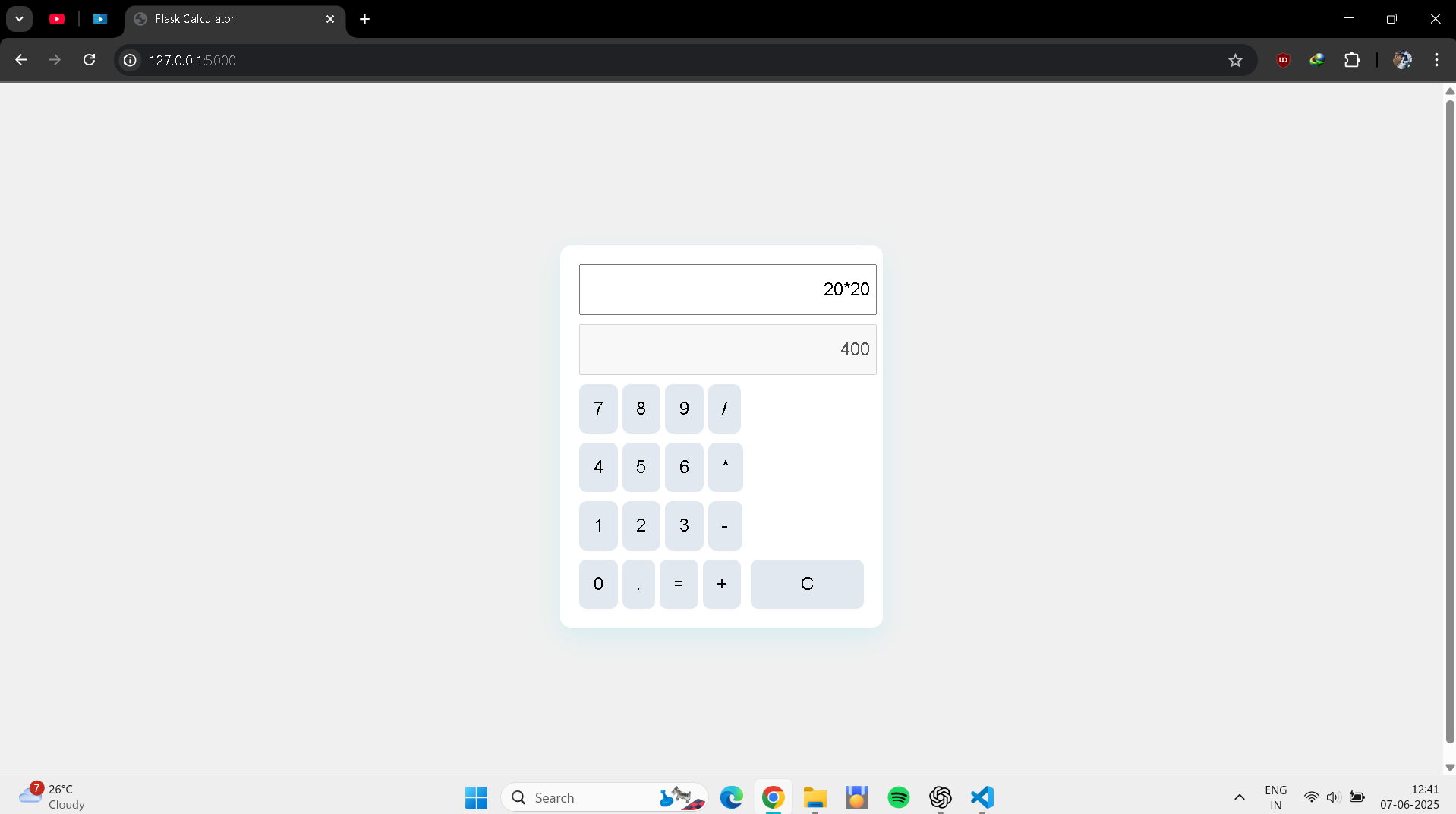The image size is (1456, 814).
Task: Reload the calculator page
Action: point(89,60)
